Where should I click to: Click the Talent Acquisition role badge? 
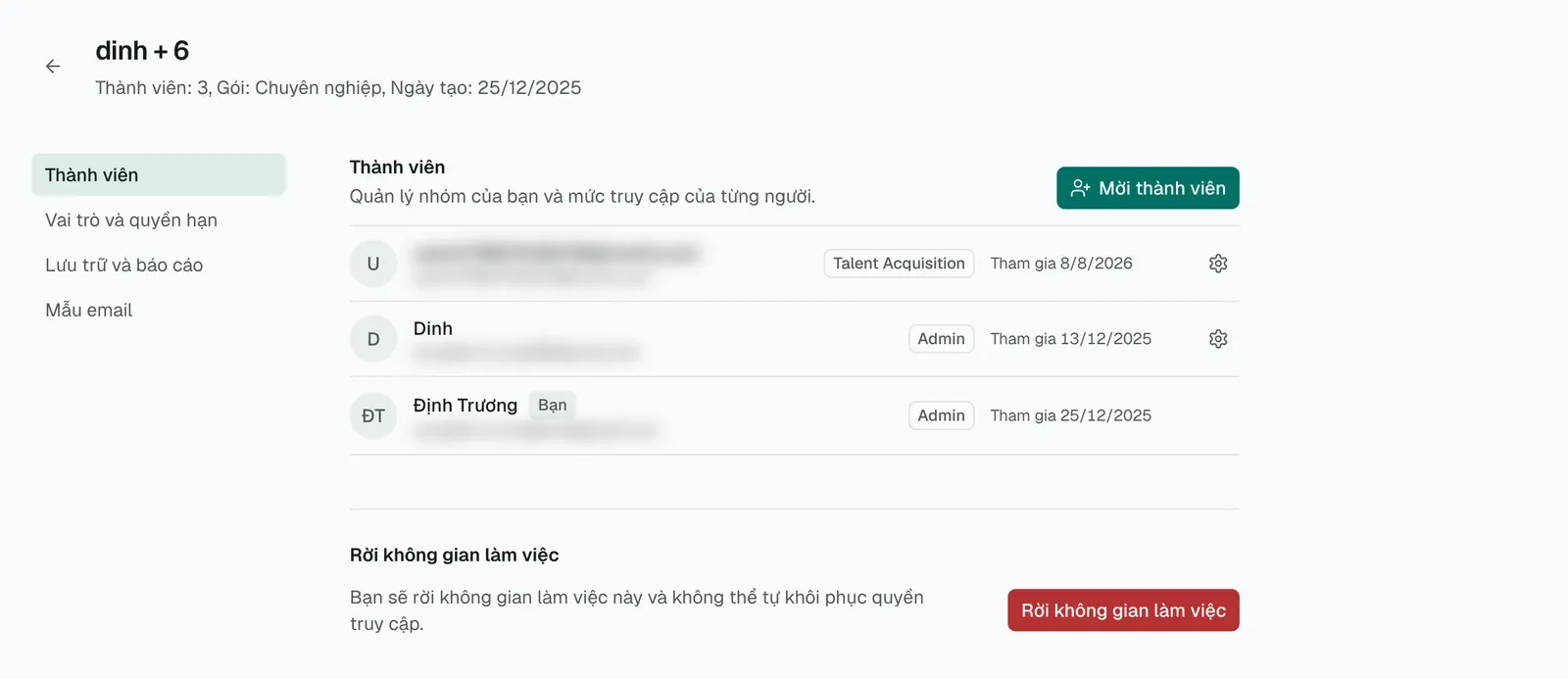(899, 264)
